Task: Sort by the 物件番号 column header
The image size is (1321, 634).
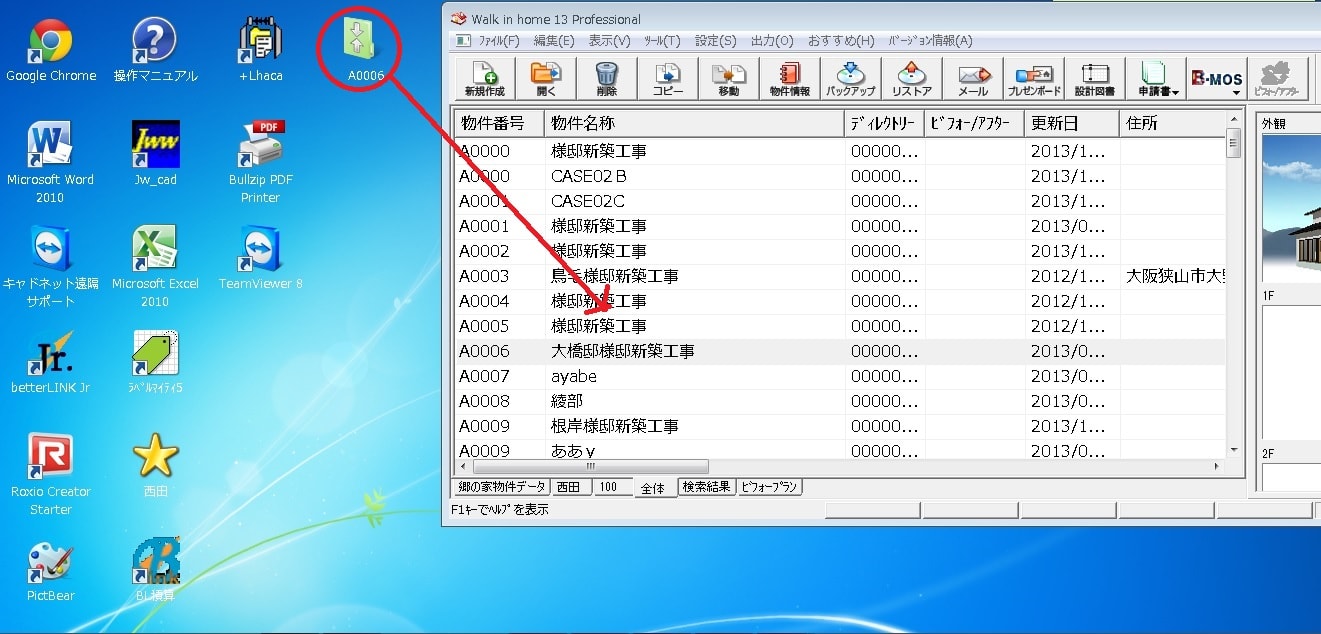Action: click(x=499, y=123)
